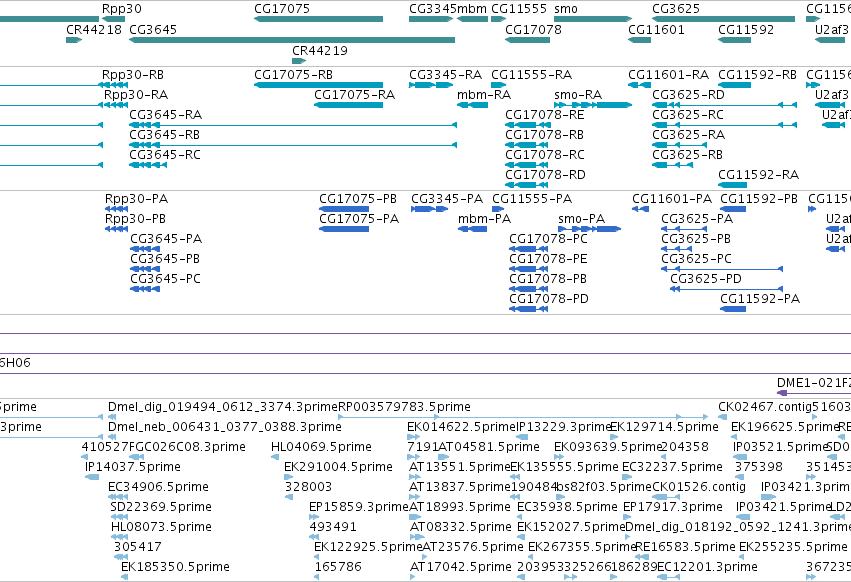The image size is (851, 582).
Task: Select the Rpp30-PA protein label
Action: click(136, 199)
